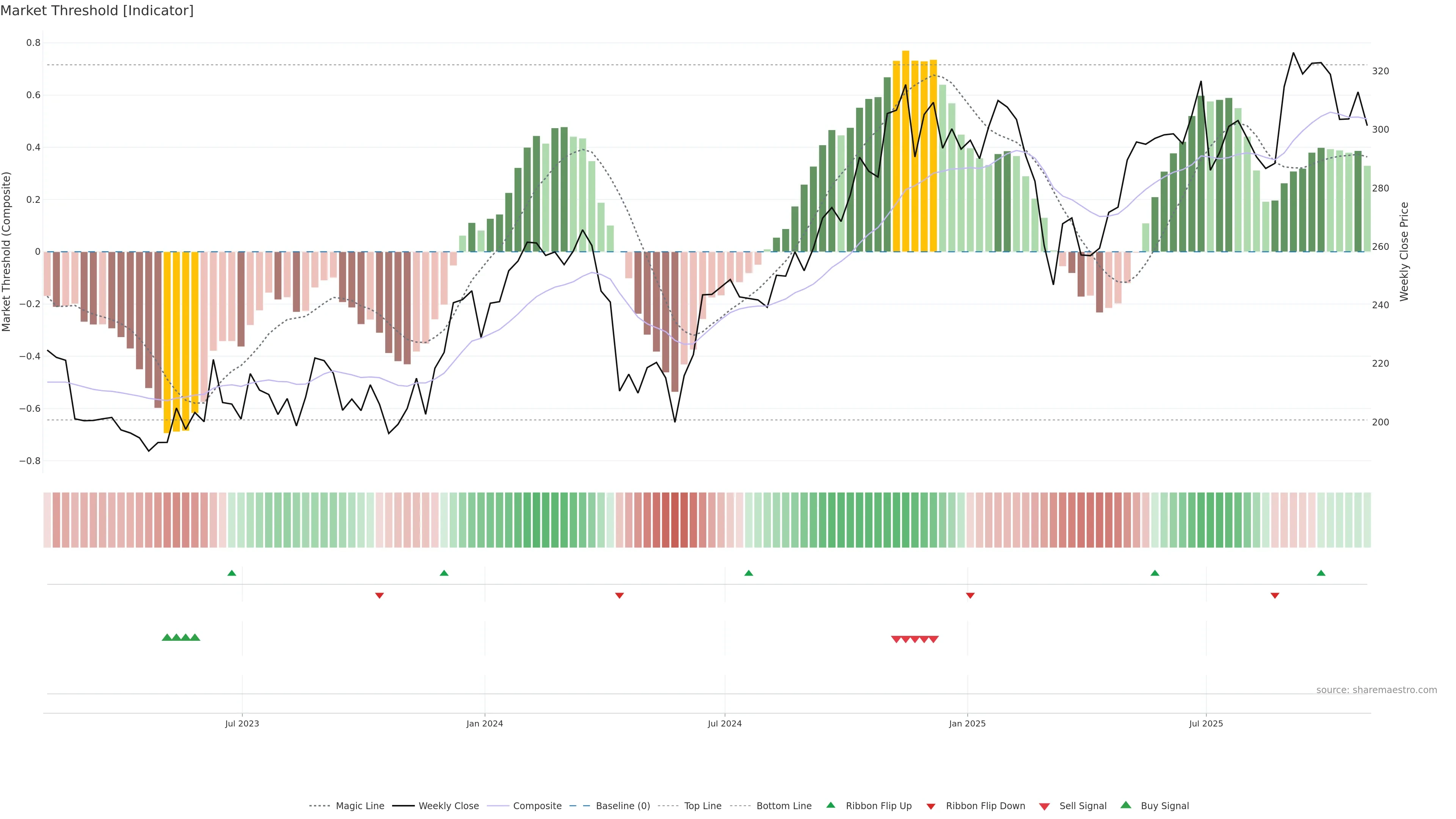This screenshot has width=1456, height=819.
Task: Click the first green buy signal triangle
Action: click(167, 637)
